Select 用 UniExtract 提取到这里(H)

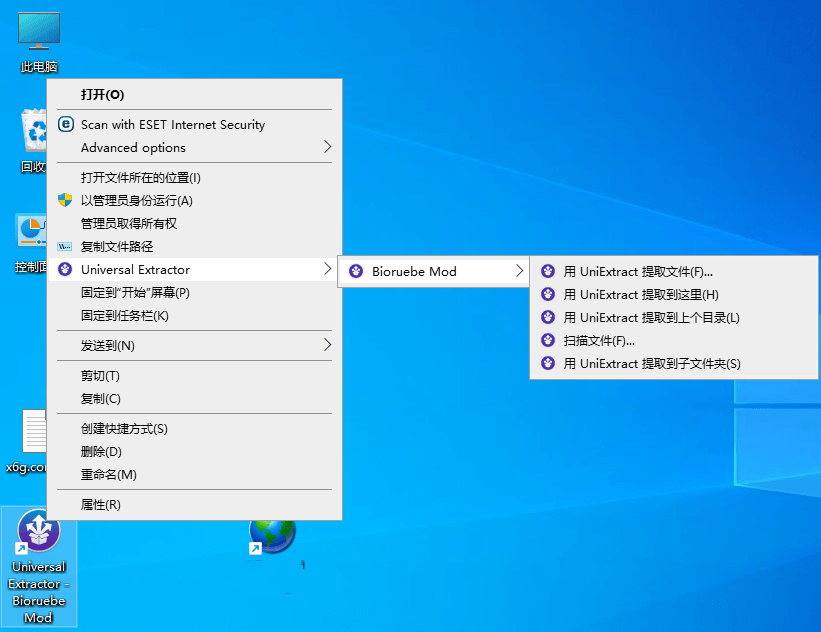[641, 294]
